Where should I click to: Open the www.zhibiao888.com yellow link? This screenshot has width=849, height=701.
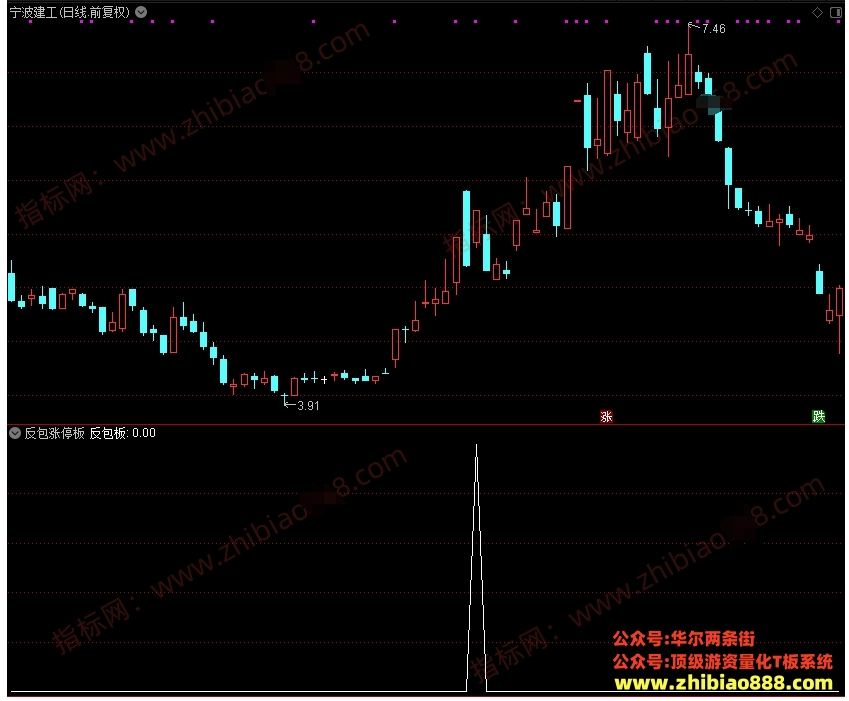[x=723, y=683]
